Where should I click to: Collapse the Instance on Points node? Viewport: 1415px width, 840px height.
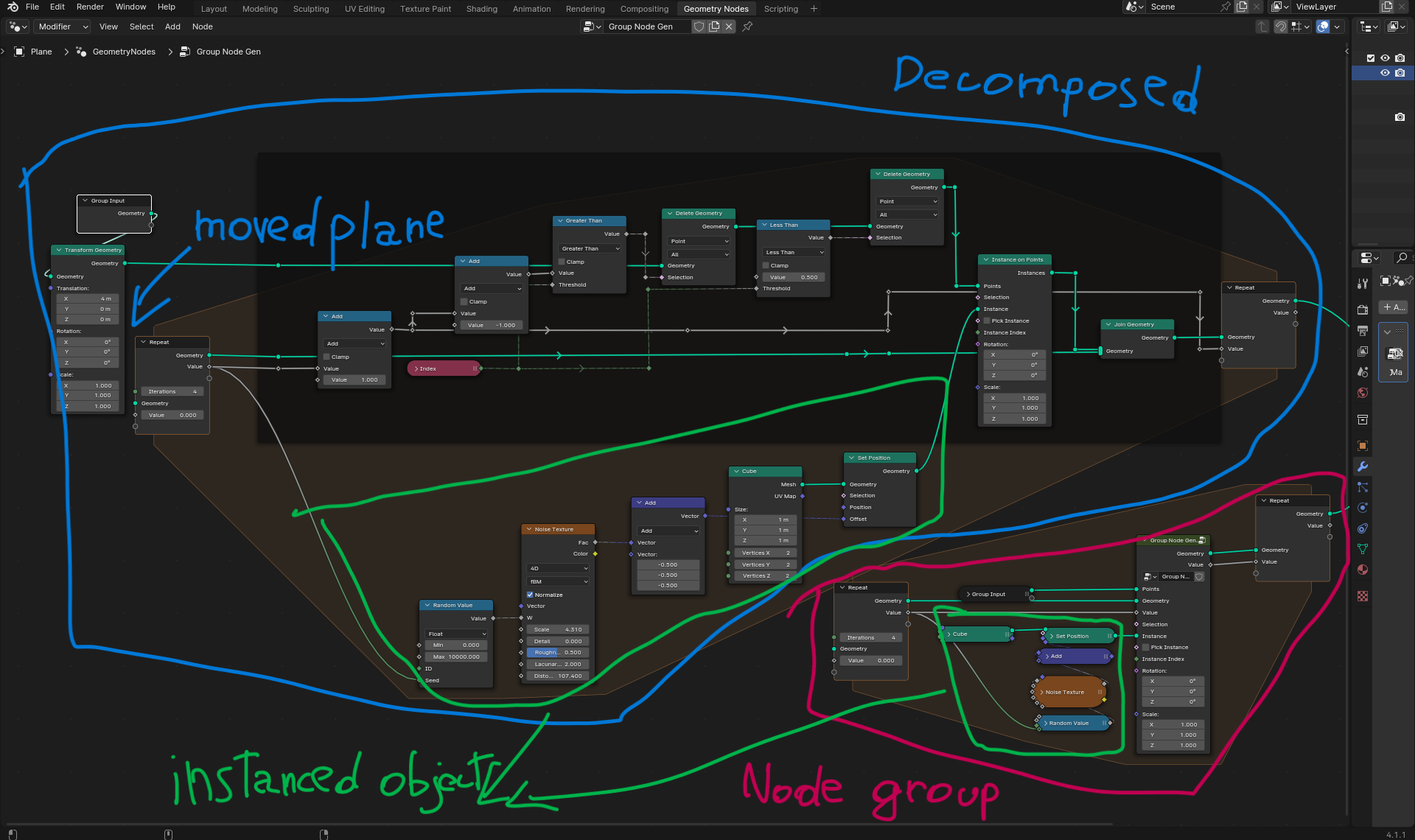(x=985, y=259)
